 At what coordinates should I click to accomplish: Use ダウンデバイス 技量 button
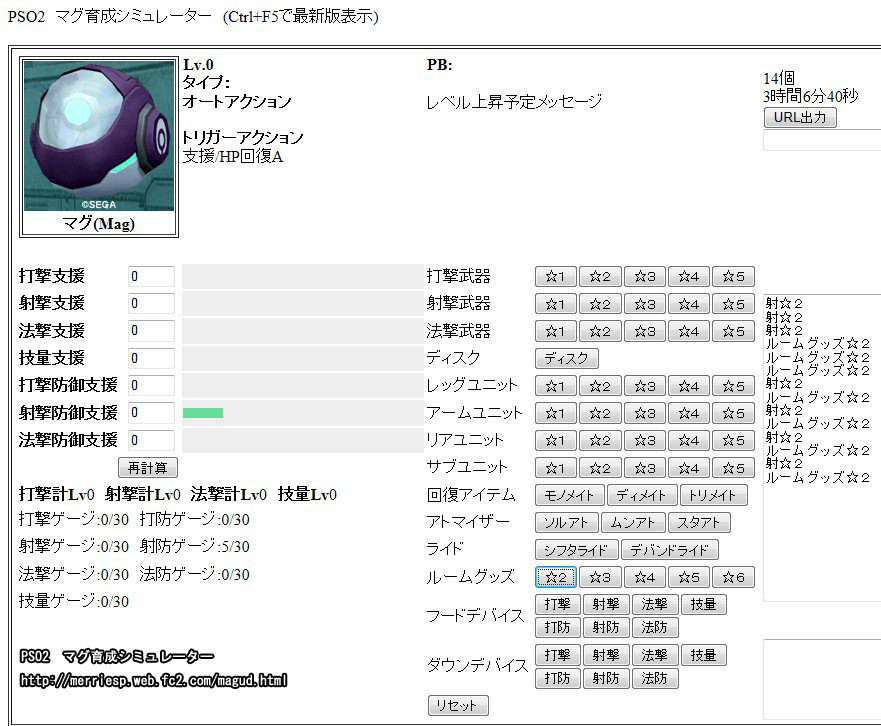[x=704, y=655]
